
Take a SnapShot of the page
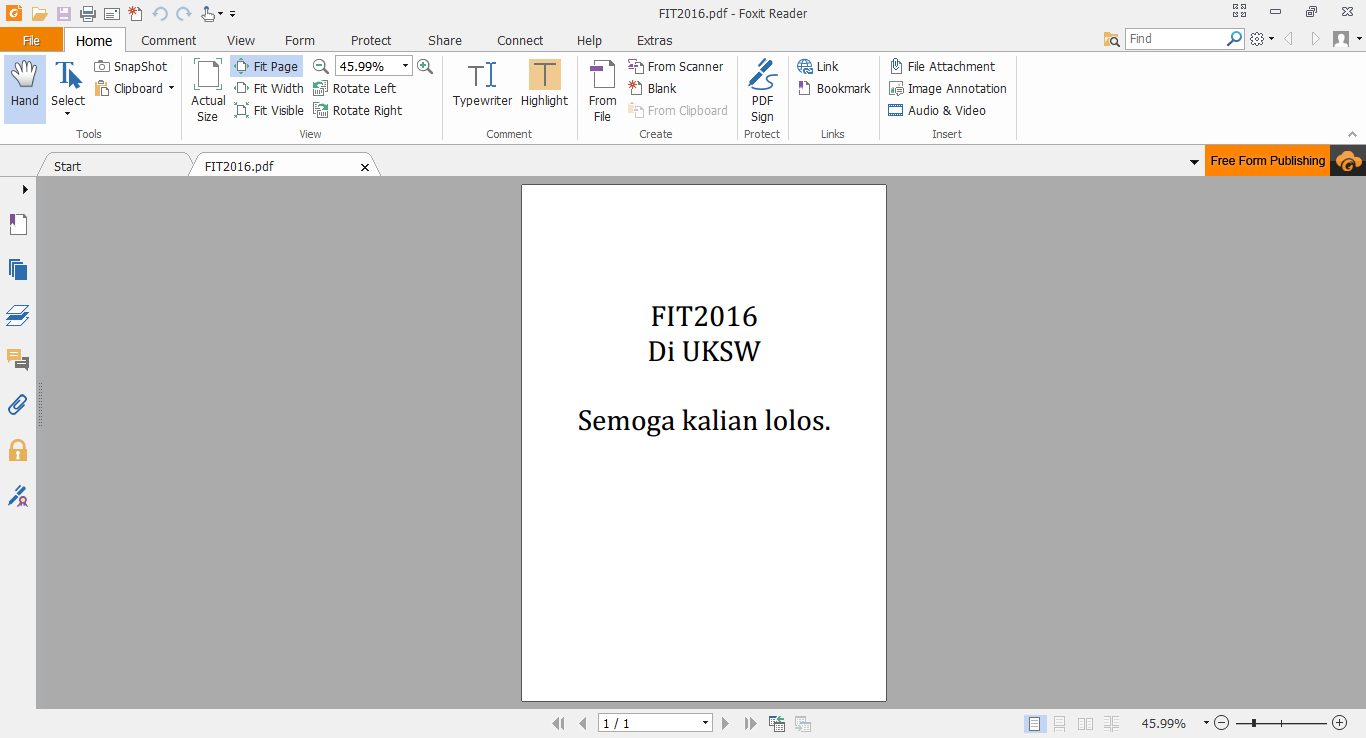click(131, 66)
